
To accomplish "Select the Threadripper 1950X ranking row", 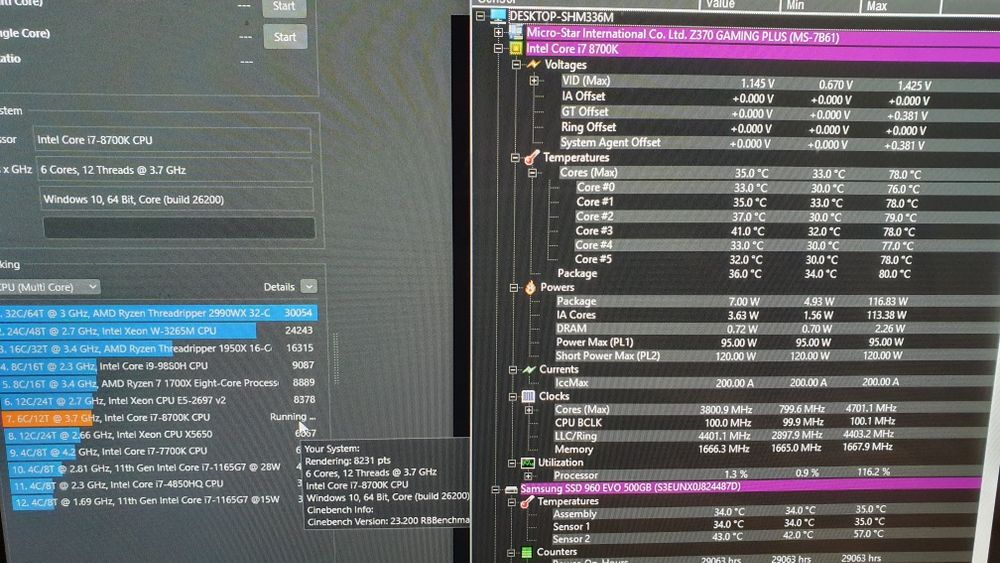I will [158, 348].
